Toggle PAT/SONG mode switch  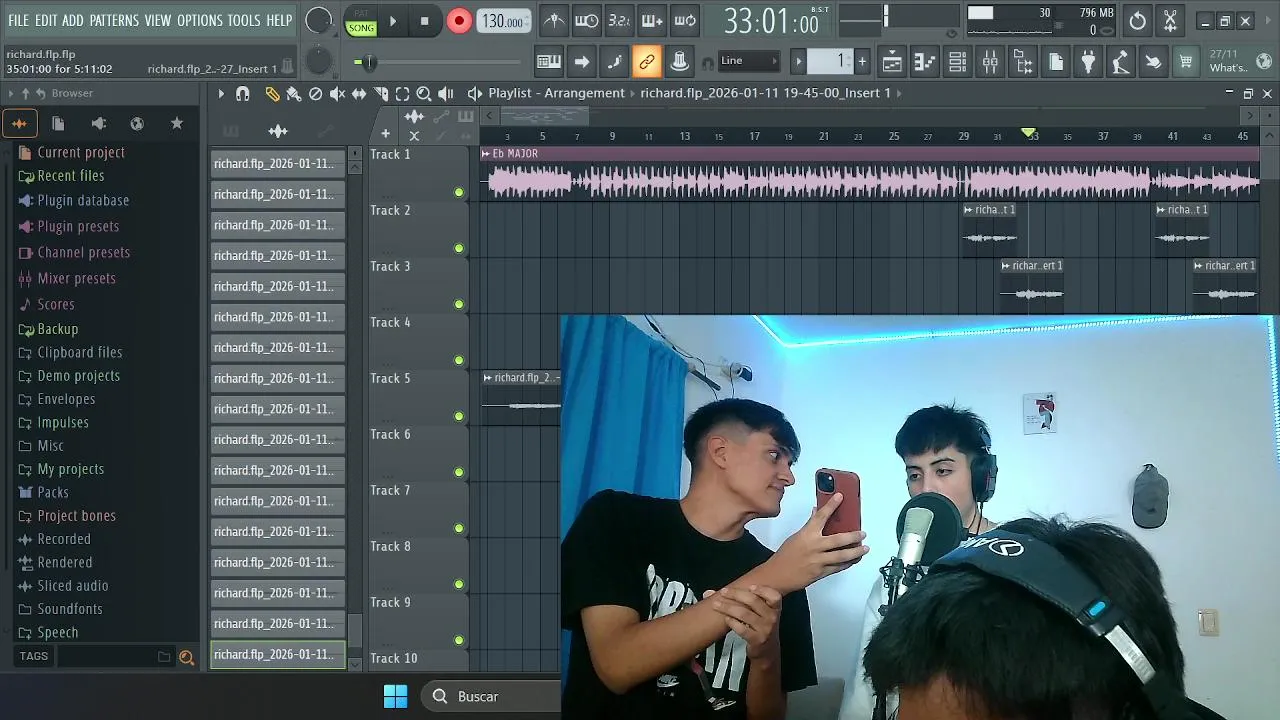tap(361, 22)
